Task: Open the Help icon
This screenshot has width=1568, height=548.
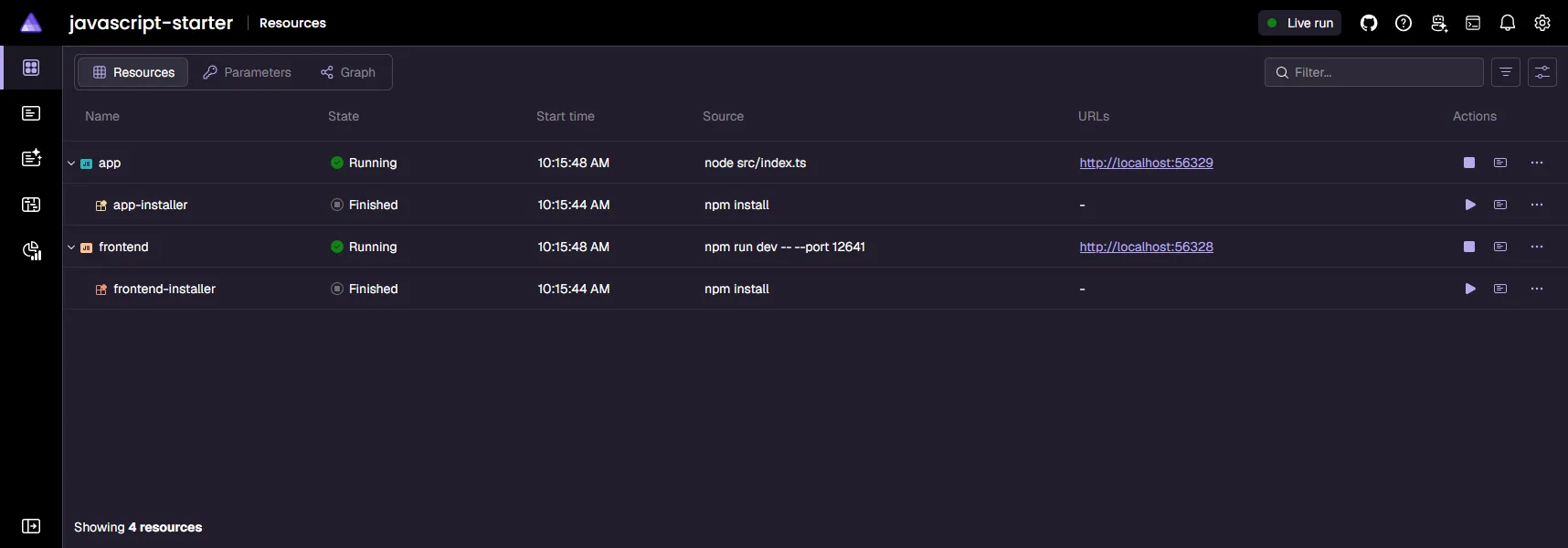Action: [x=1404, y=23]
